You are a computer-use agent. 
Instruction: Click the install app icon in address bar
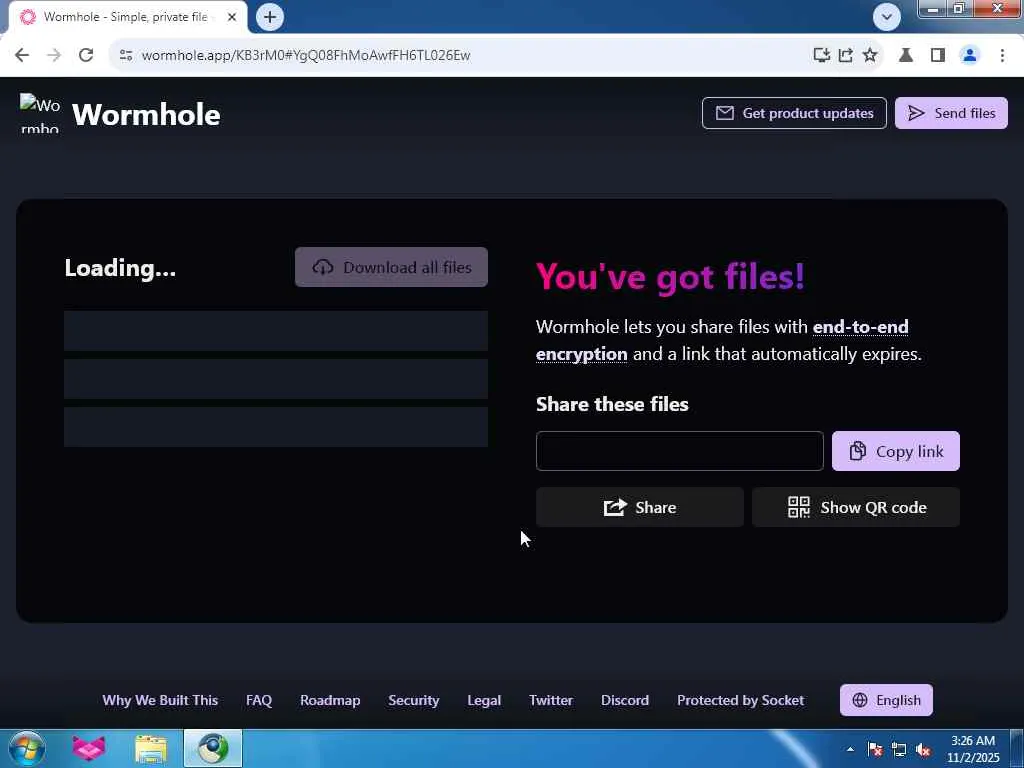point(822,56)
